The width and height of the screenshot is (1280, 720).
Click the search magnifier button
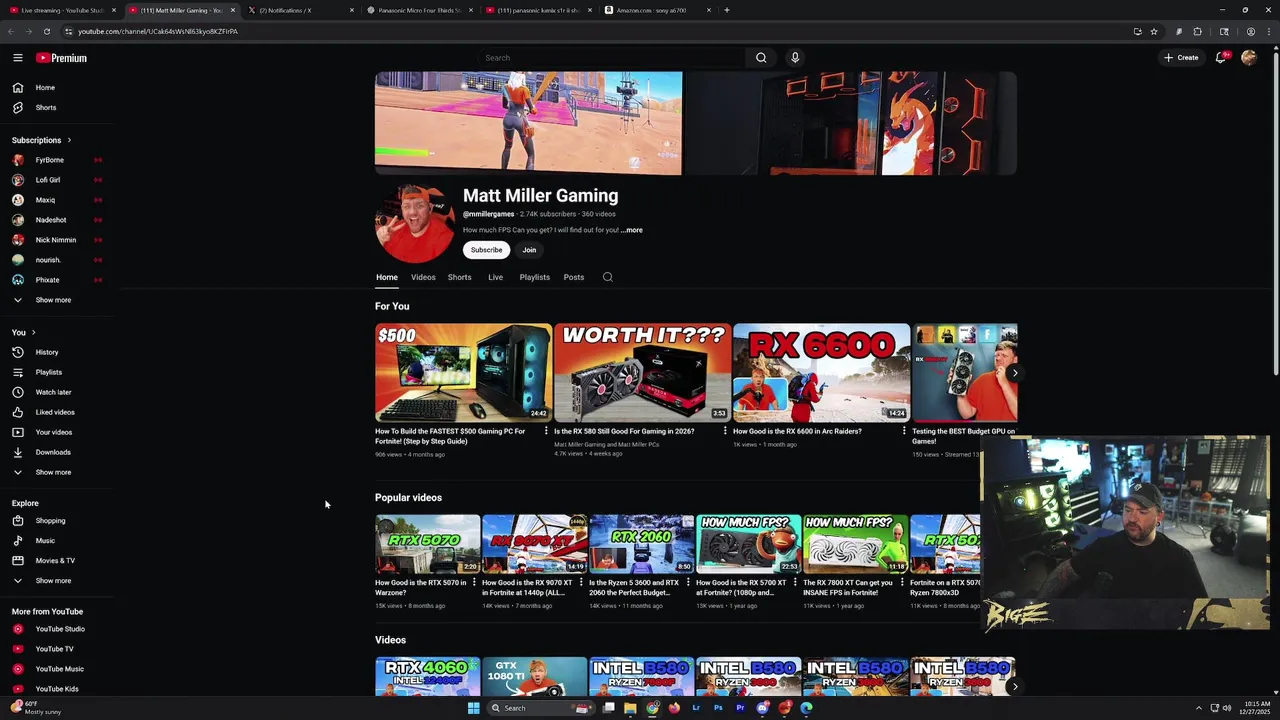coord(761,58)
